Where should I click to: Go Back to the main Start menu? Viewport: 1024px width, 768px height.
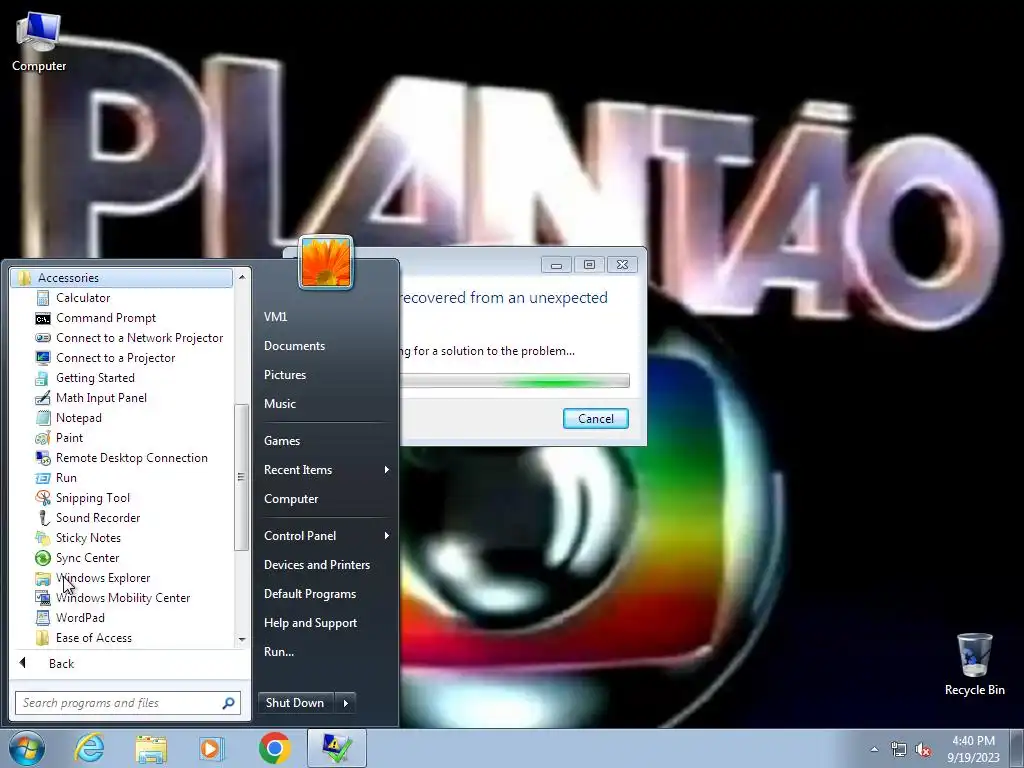pos(61,664)
